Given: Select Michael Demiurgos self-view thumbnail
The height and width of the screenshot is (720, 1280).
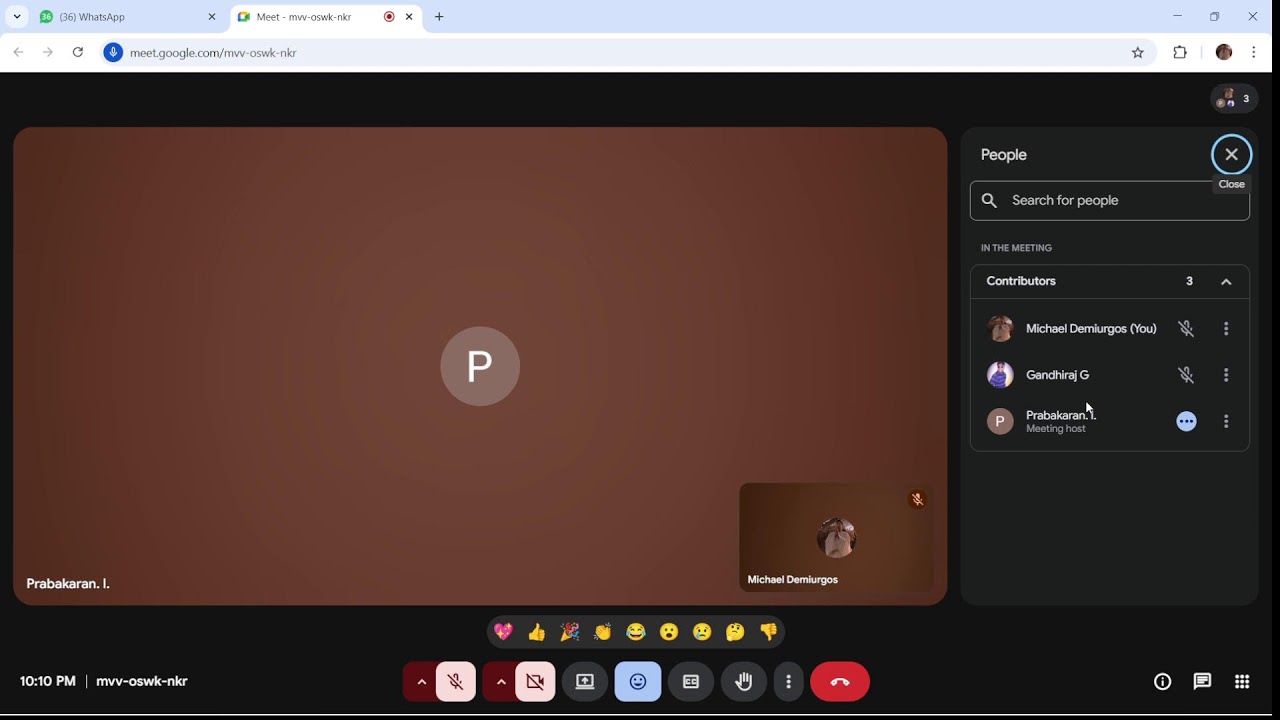Looking at the screenshot, I should click(836, 538).
